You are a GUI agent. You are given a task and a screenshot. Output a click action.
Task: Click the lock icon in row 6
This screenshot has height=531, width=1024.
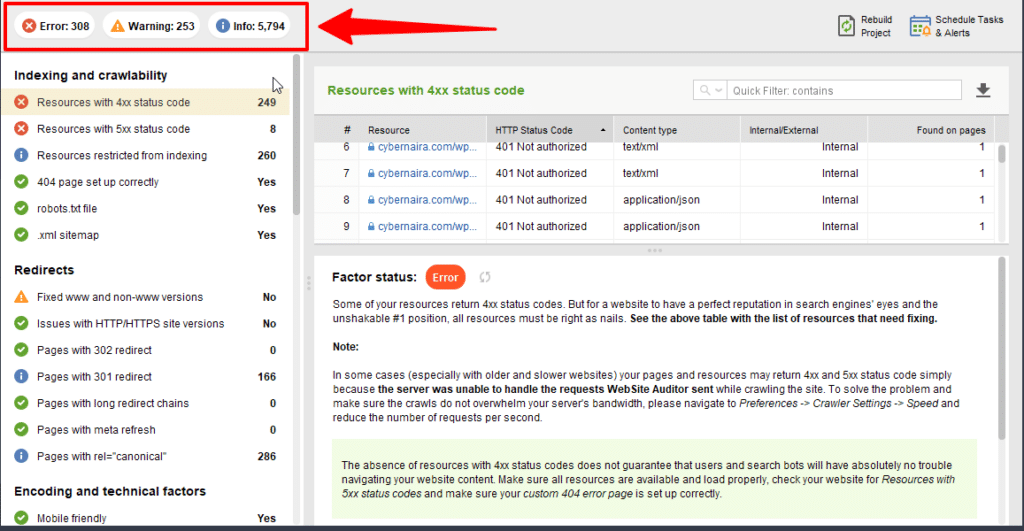371,147
